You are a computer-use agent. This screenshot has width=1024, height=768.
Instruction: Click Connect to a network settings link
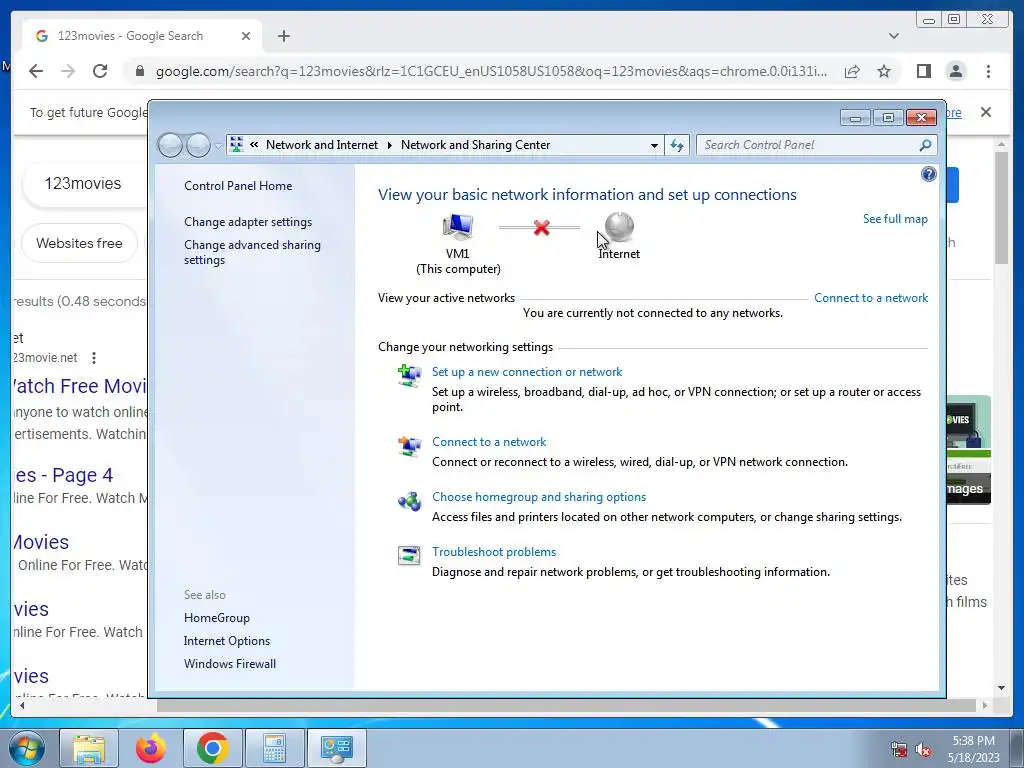pos(488,441)
